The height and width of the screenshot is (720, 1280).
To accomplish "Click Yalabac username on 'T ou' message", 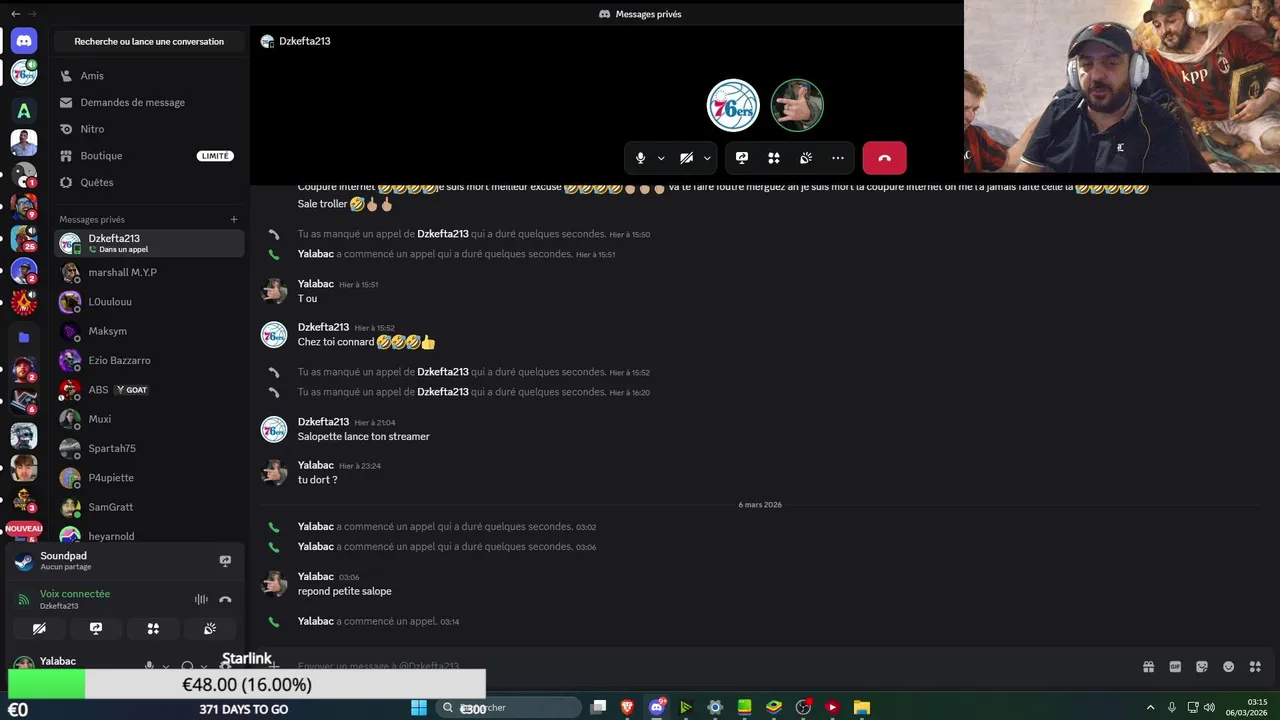I will (316, 284).
